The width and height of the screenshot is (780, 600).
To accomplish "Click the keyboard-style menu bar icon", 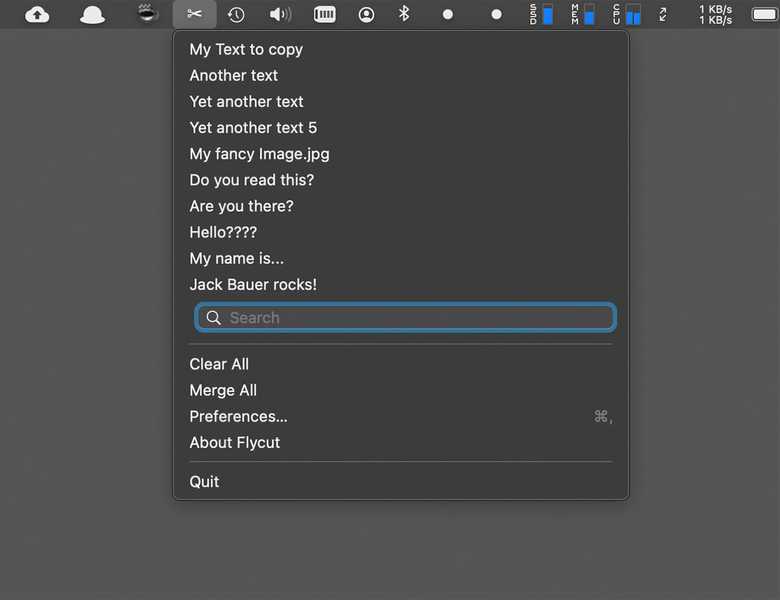I will click(x=324, y=14).
